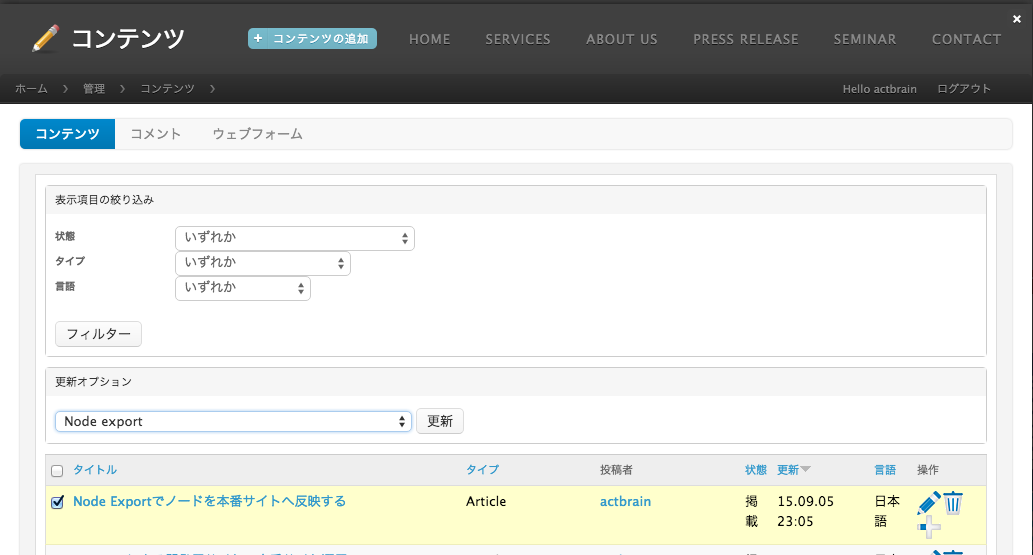Viewport: 1033px width, 555px height.
Task: Close the overlay with the top-right X
Action: coord(1017,18)
